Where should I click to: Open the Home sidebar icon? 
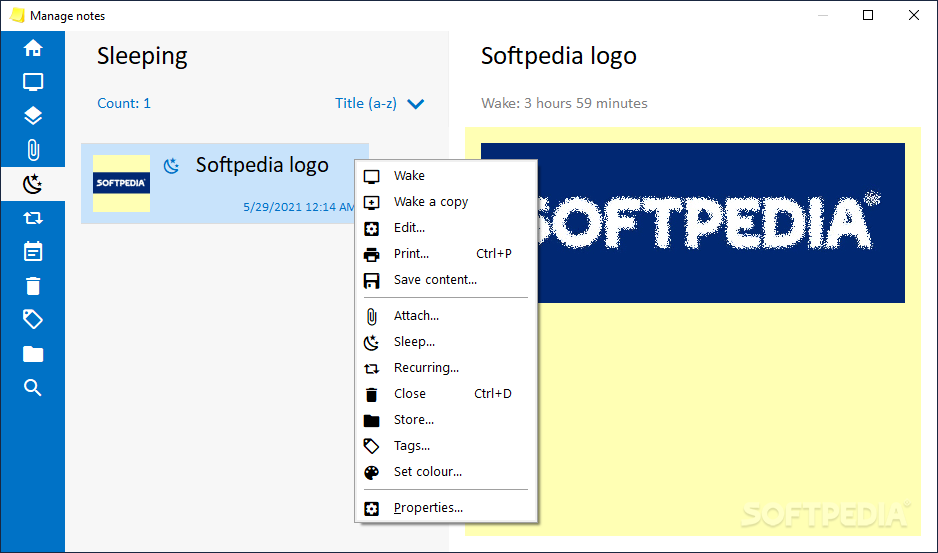[x=33, y=48]
